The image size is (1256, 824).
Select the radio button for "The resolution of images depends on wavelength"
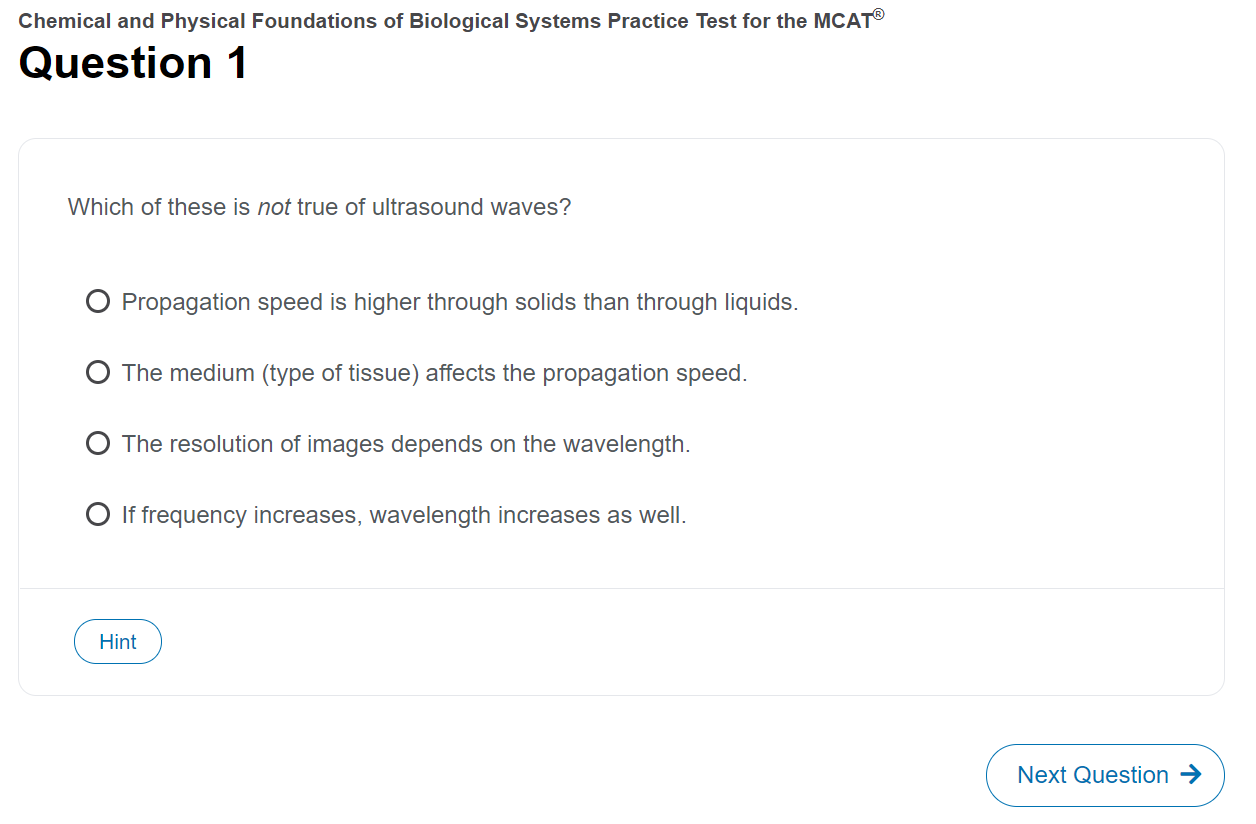coord(97,442)
